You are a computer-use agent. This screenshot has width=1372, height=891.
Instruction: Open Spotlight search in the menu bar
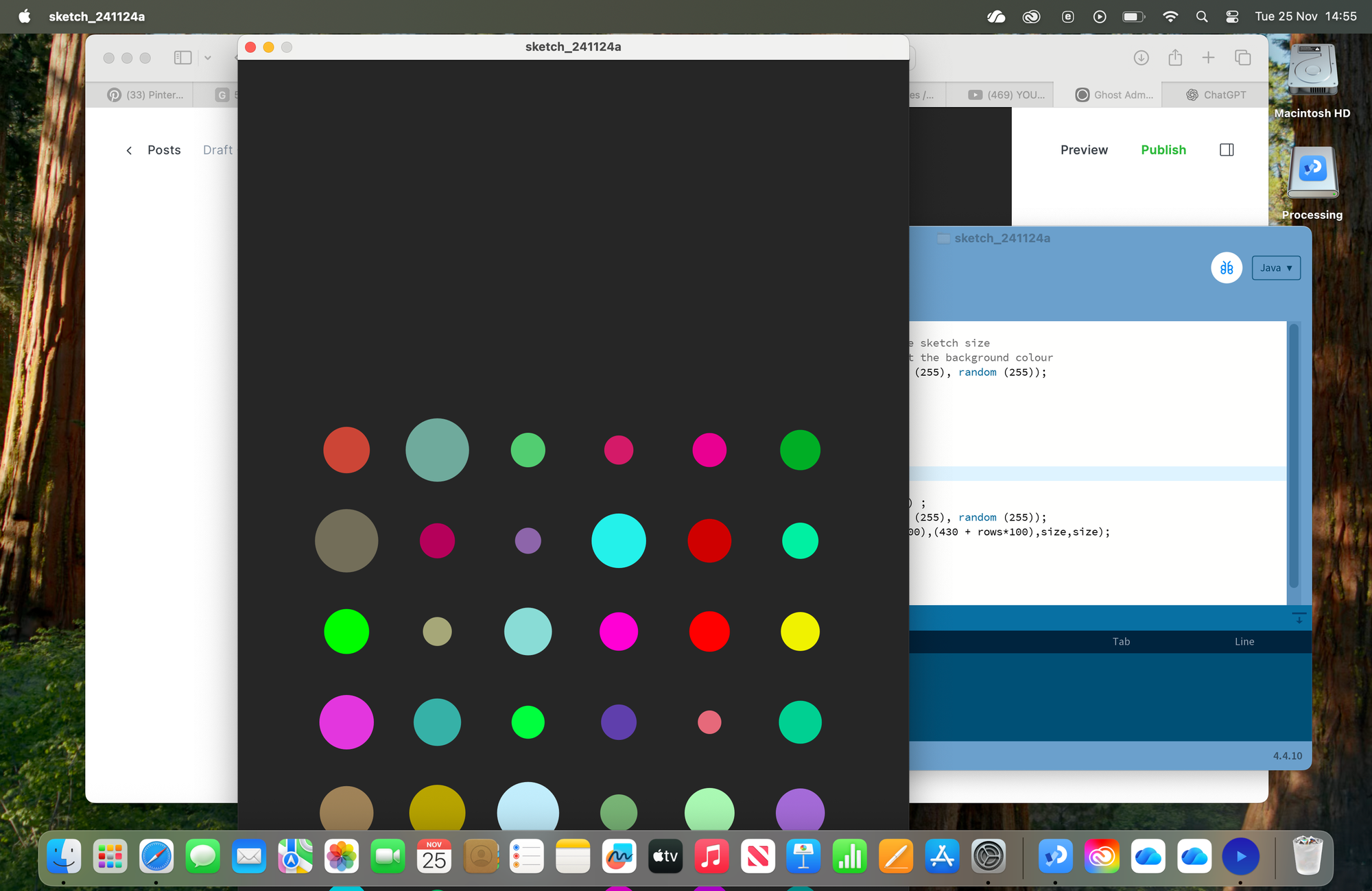pyautogui.click(x=1201, y=16)
